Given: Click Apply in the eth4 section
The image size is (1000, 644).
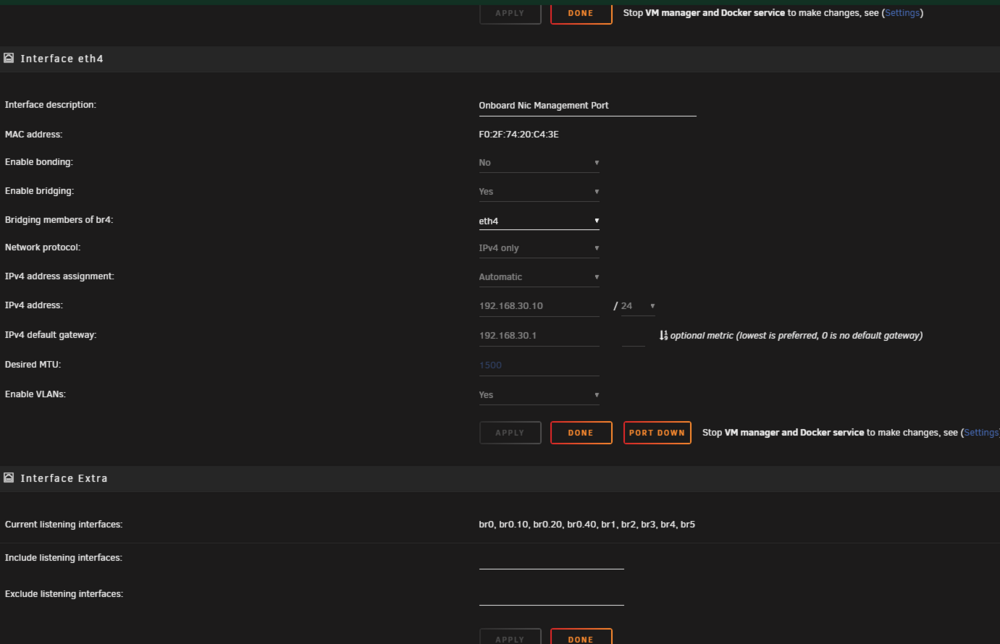Looking at the screenshot, I should (510, 432).
